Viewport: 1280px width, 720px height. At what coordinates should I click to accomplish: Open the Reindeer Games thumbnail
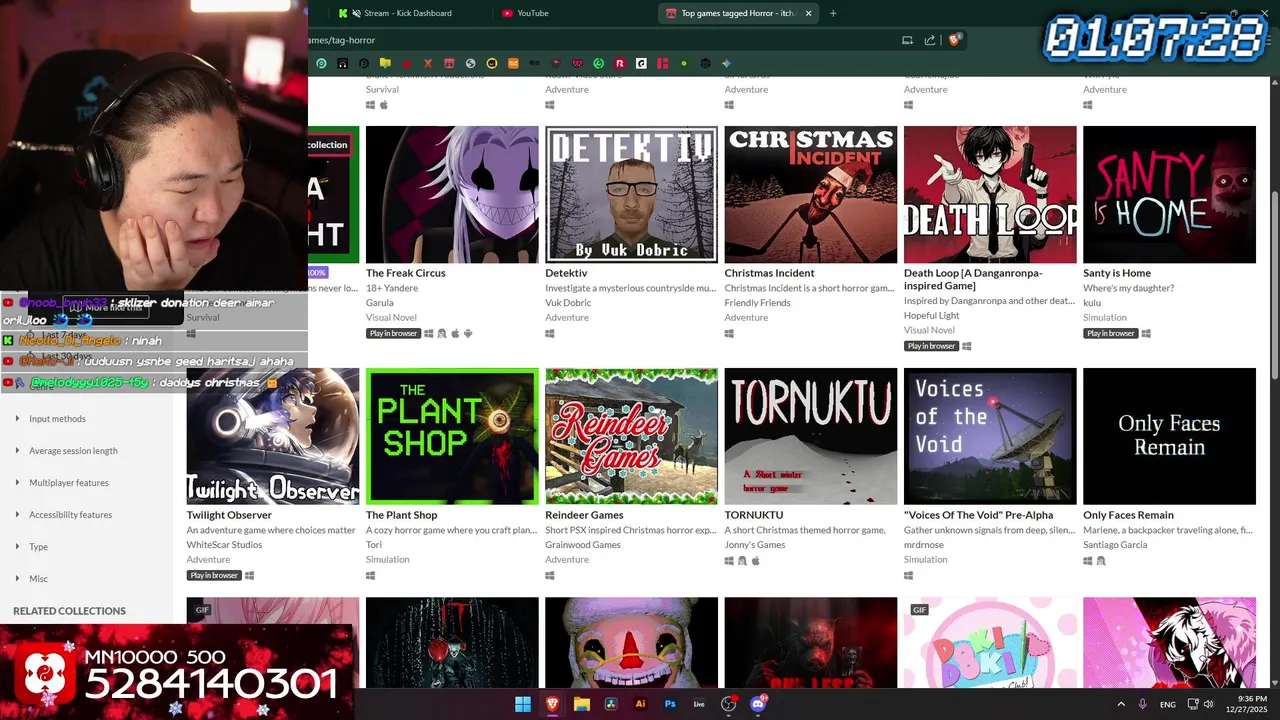tap(631, 436)
